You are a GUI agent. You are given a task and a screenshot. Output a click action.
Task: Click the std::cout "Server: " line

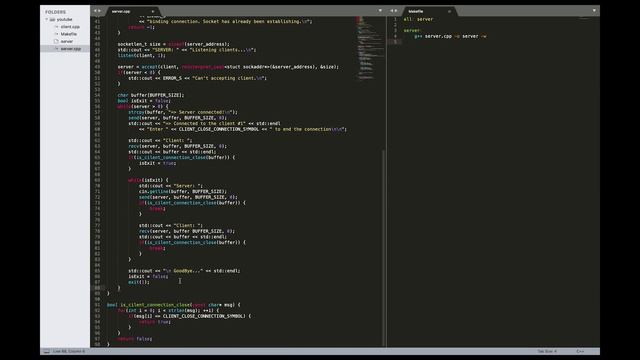point(171,186)
